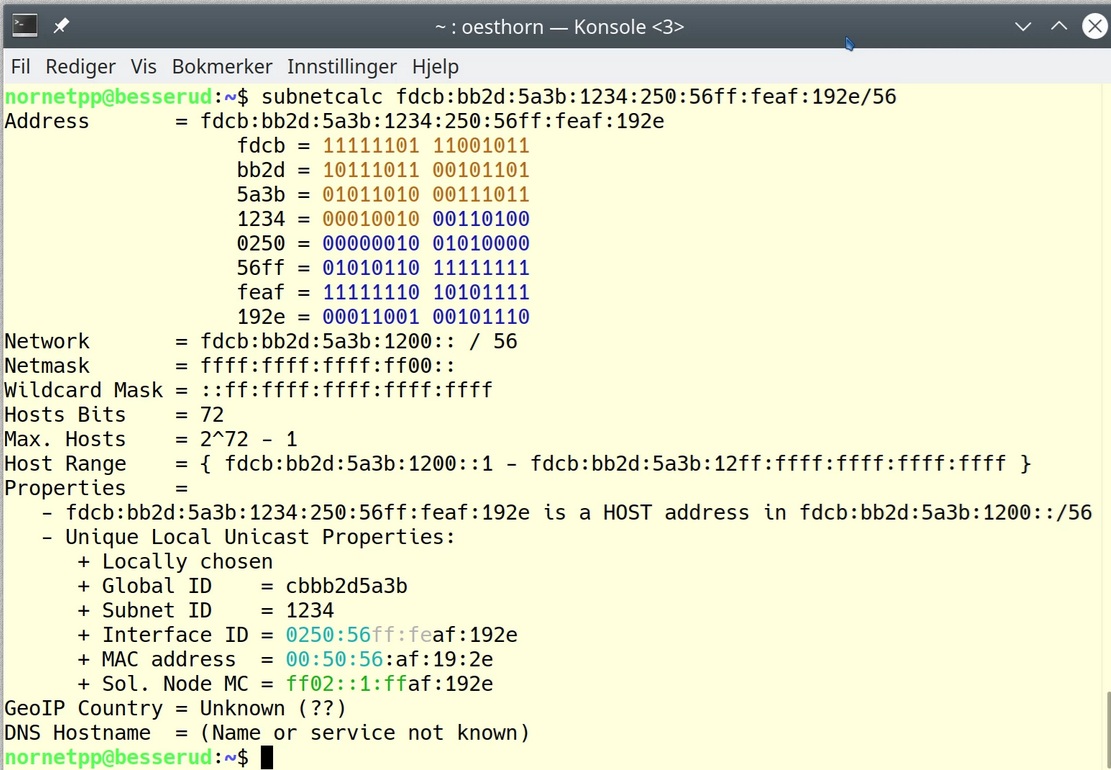Click the 'is a HOST address' line
The width and height of the screenshot is (1111, 770).
point(567,513)
